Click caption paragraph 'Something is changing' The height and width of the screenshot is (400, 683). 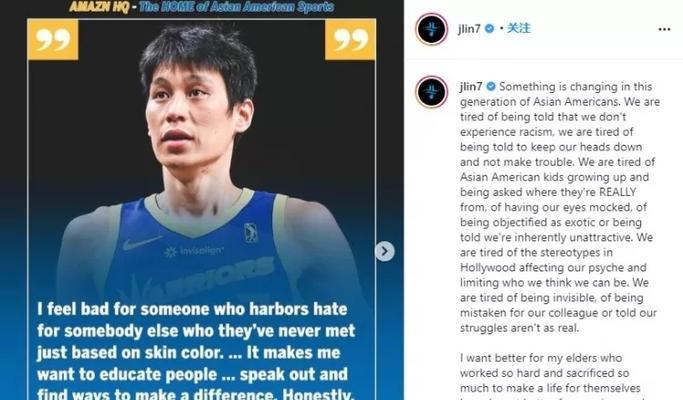pyautogui.click(x=560, y=207)
